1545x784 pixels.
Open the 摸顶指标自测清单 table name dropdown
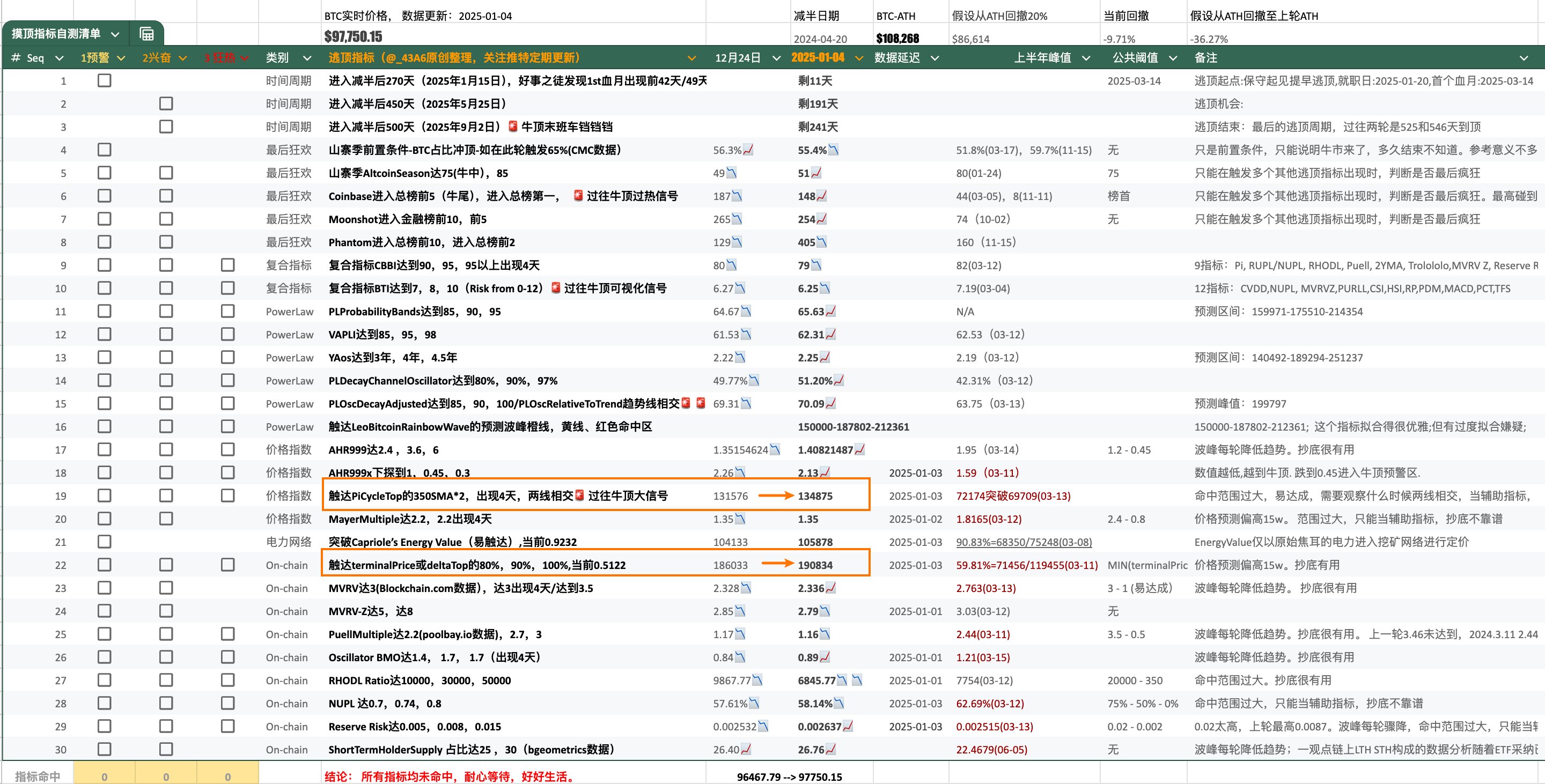115,34
